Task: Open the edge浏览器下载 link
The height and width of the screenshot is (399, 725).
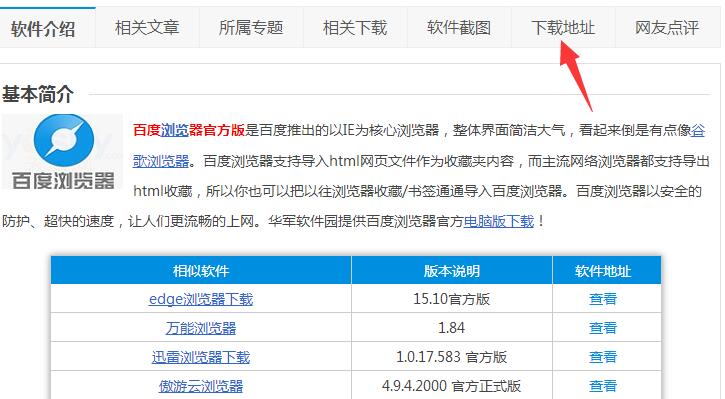Action: tap(201, 299)
